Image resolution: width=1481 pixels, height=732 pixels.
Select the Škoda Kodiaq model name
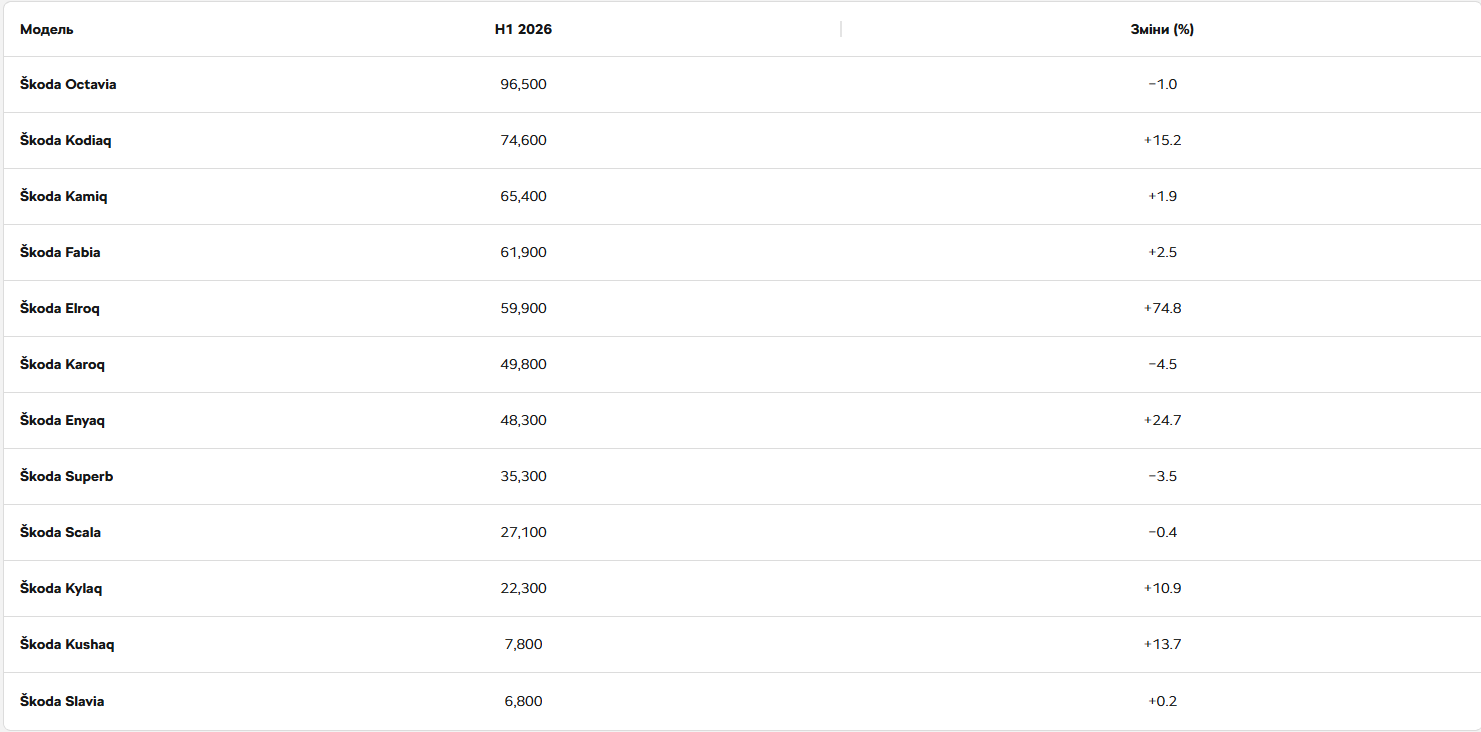coord(66,140)
